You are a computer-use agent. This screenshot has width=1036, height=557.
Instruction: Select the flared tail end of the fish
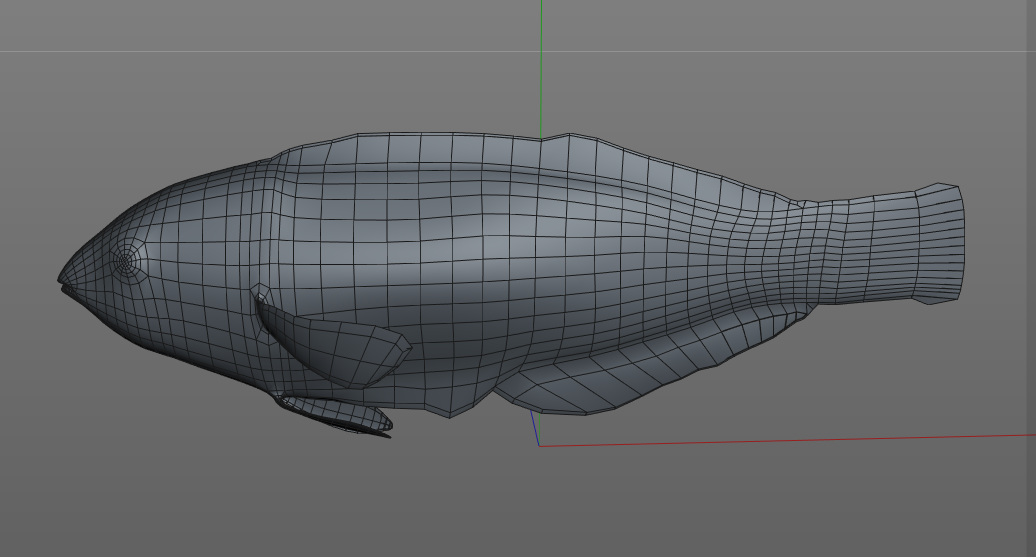coord(940,243)
